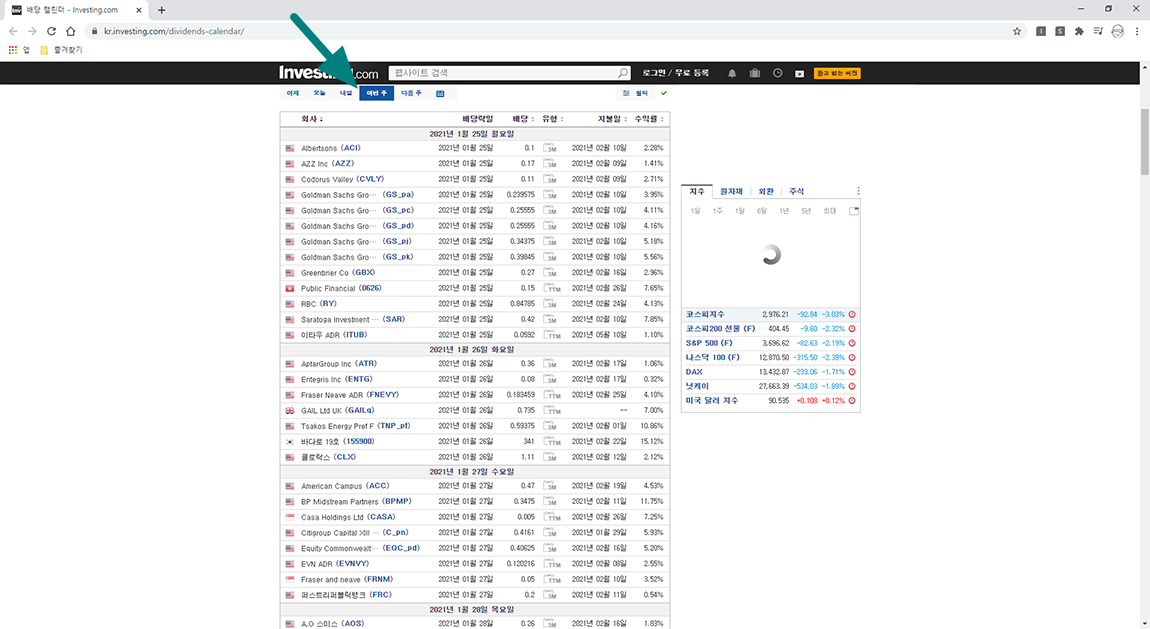The height and width of the screenshot is (629, 1150).
Task: Bookmark this page with the star icon
Action: pos(1017,31)
